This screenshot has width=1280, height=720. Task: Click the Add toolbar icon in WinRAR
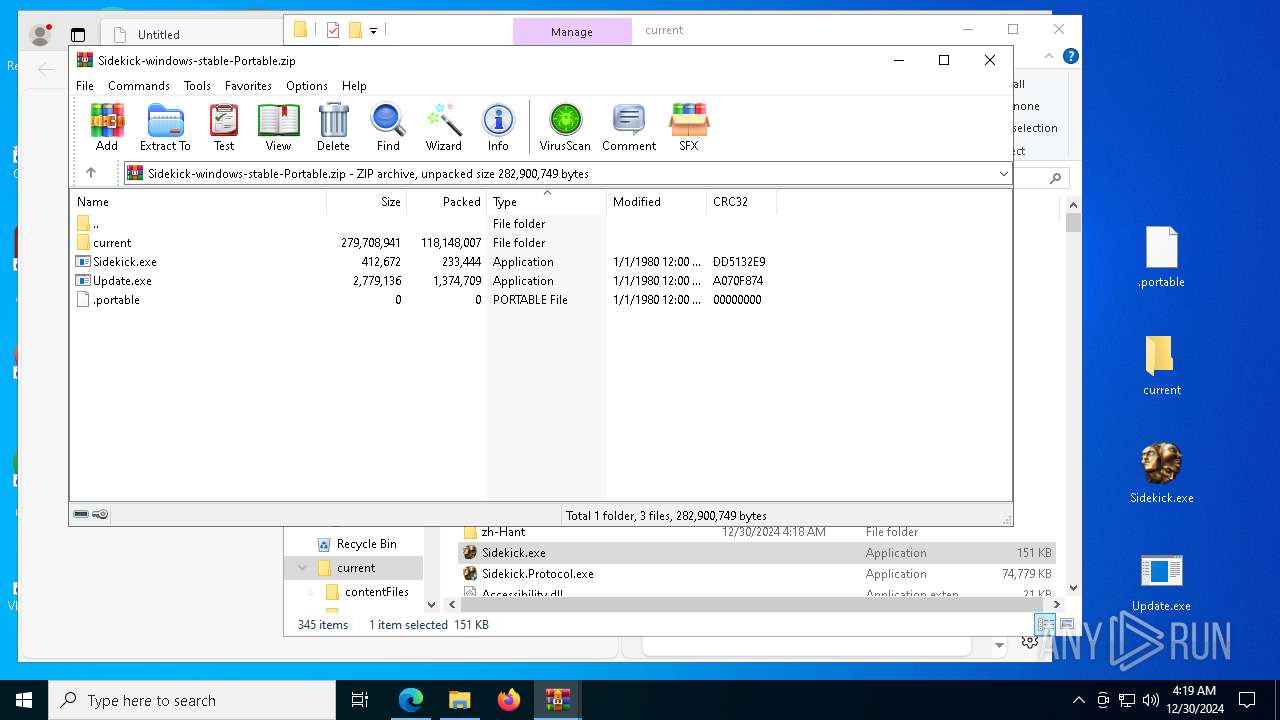pyautogui.click(x=107, y=127)
